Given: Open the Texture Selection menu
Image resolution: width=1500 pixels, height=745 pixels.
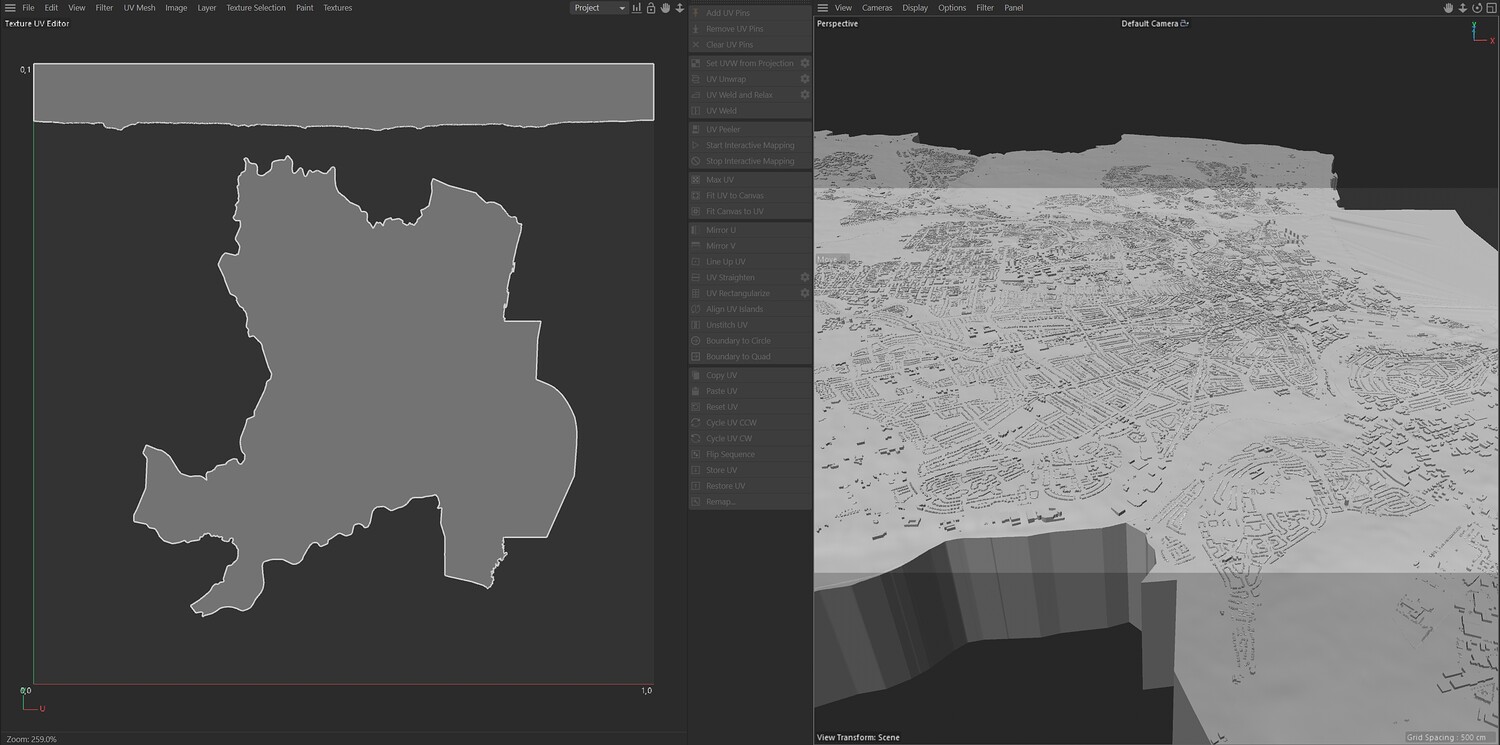Looking at the screenshot, I should (255, 8).
